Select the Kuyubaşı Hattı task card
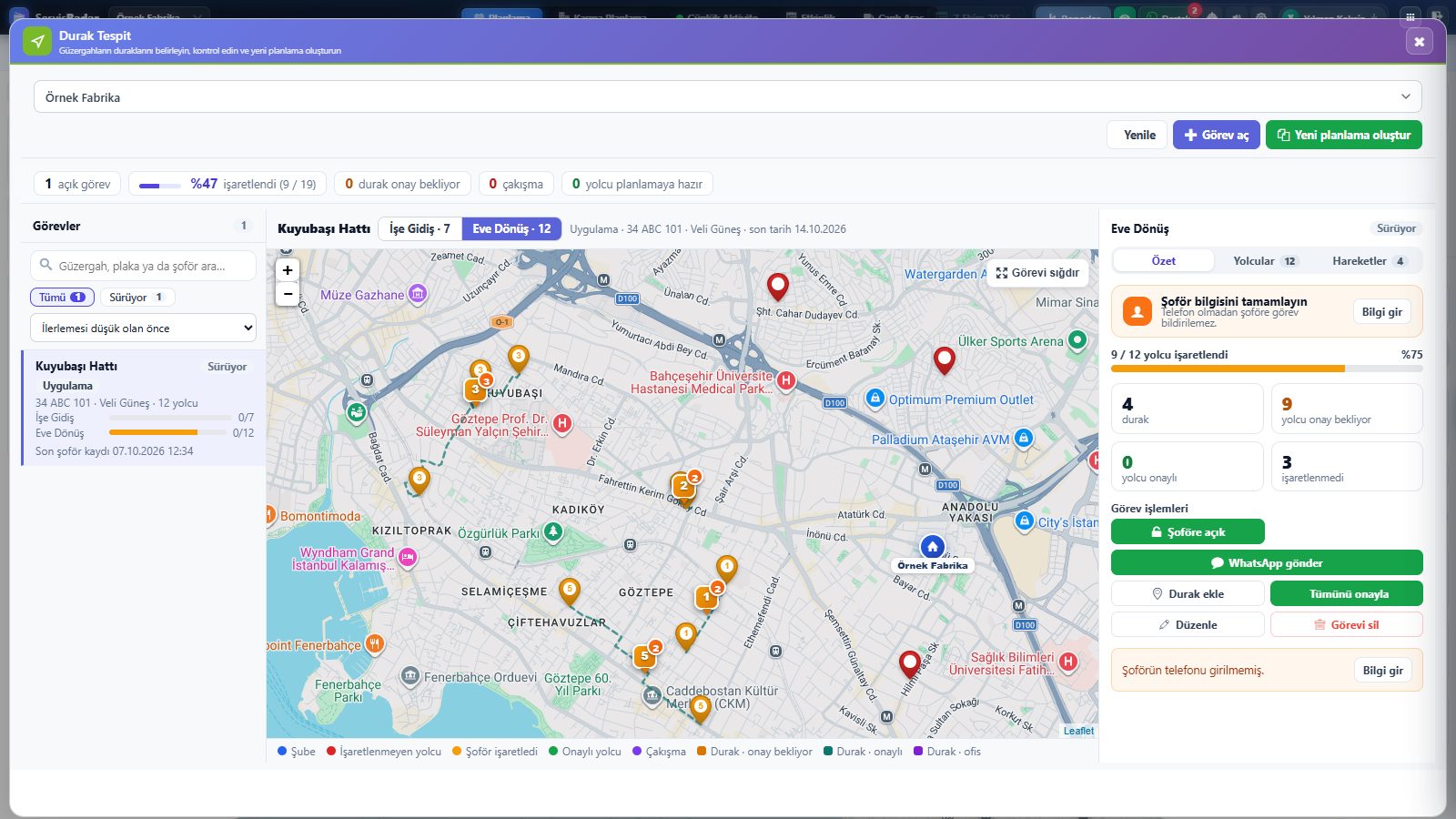The height and width of the screenshot is (819, 1456). pyautogui.click(x=144, y=408)
